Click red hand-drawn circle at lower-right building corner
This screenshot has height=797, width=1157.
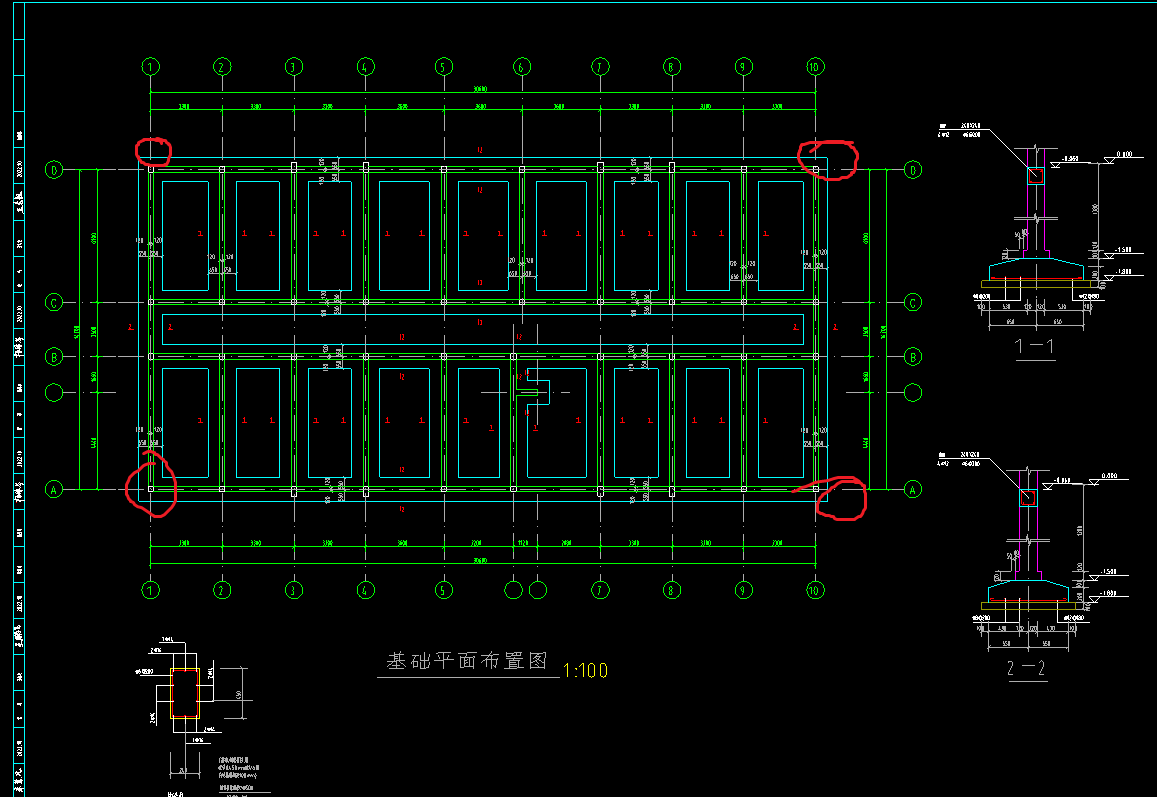click(x=841, y=498)
